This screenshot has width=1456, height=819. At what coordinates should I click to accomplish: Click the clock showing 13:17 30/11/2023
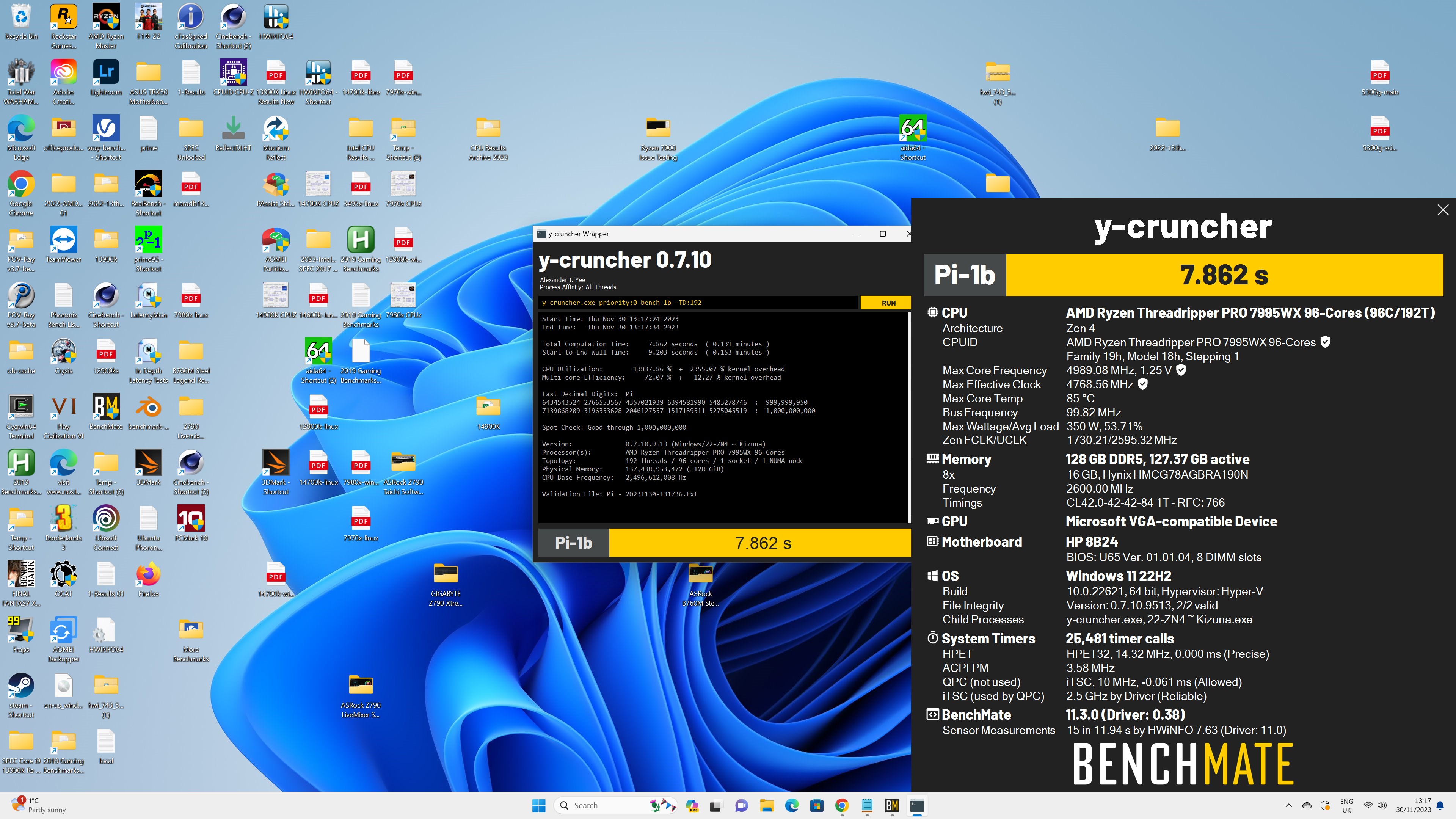point(1414,805)
